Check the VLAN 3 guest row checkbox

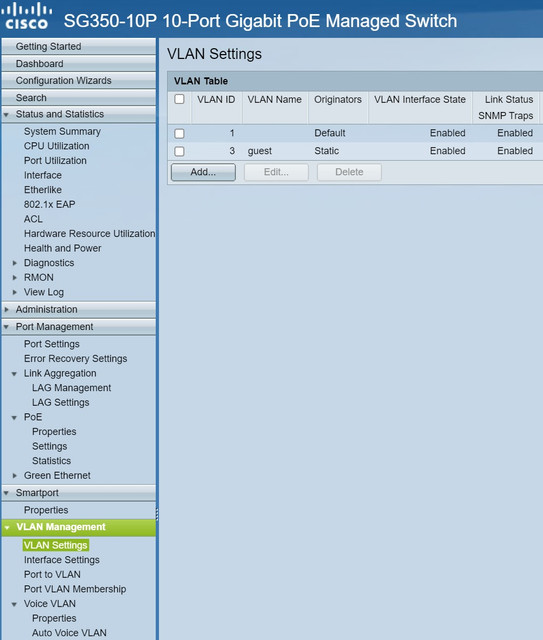(179, 151)
